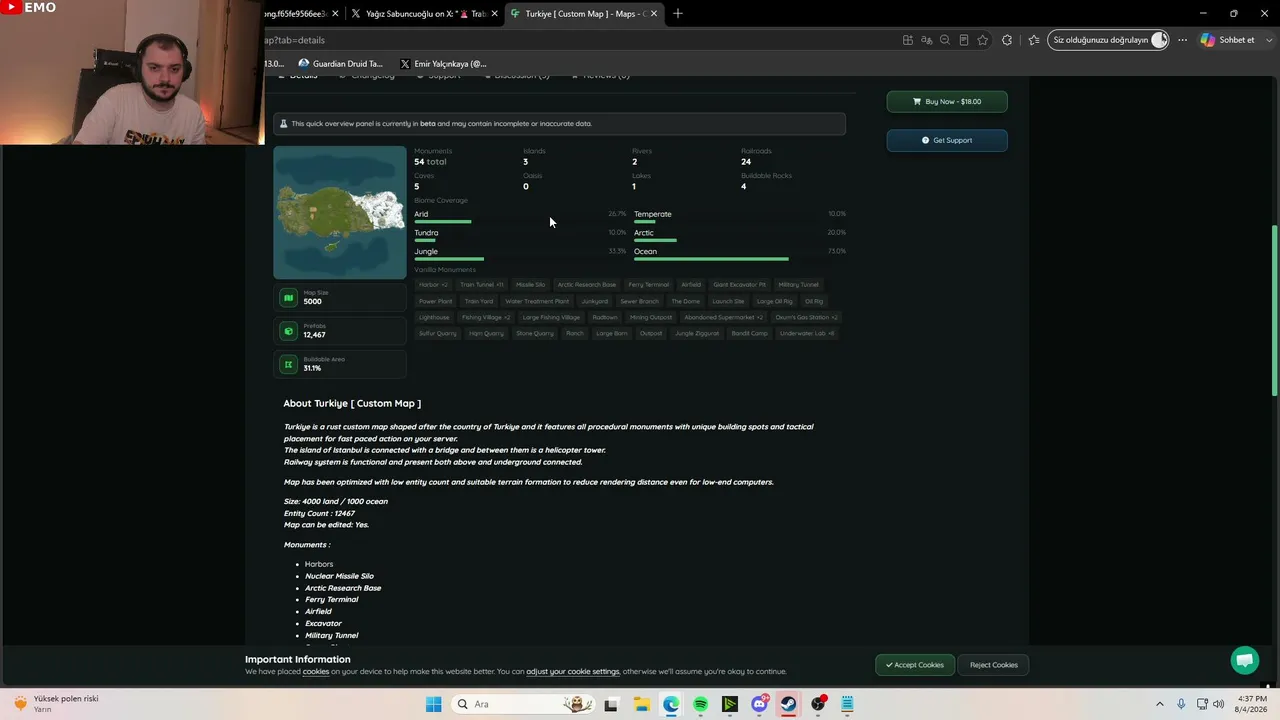Viewport: 1280px width, 720px height.
Task: Reject cookies in the notice bar
Action: click(994, 665)
